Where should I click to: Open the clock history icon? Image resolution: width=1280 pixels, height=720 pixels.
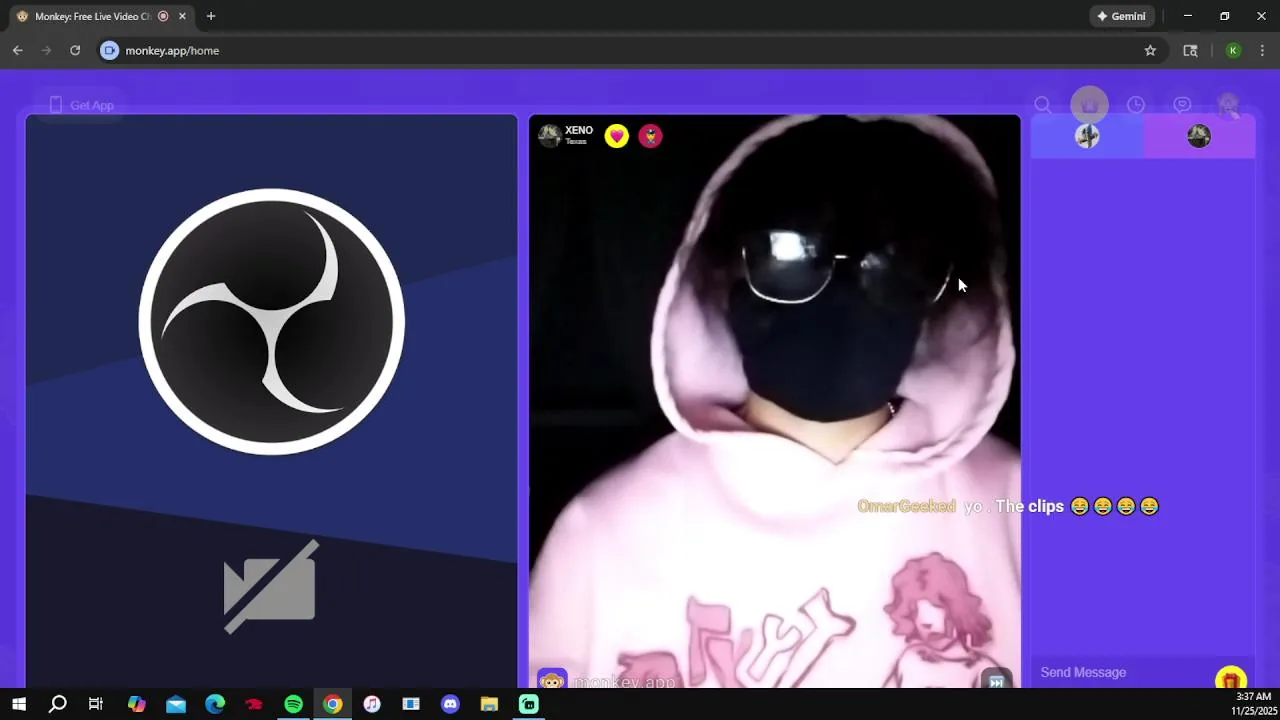[x=1136, y=105]
